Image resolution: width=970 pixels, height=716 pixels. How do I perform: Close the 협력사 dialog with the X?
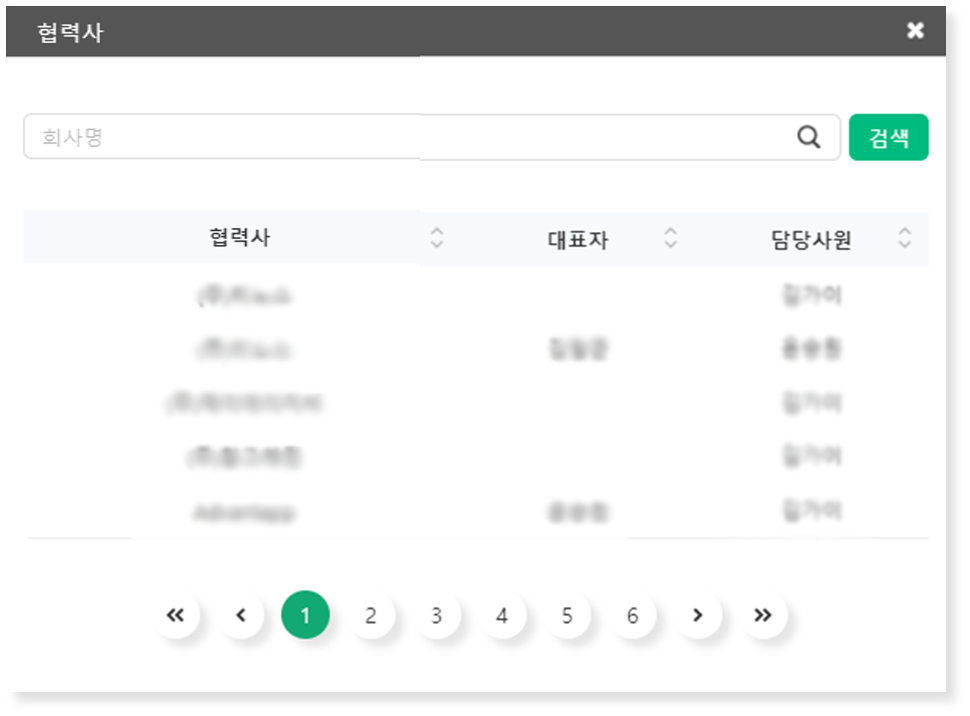click(x=914, y=31)
